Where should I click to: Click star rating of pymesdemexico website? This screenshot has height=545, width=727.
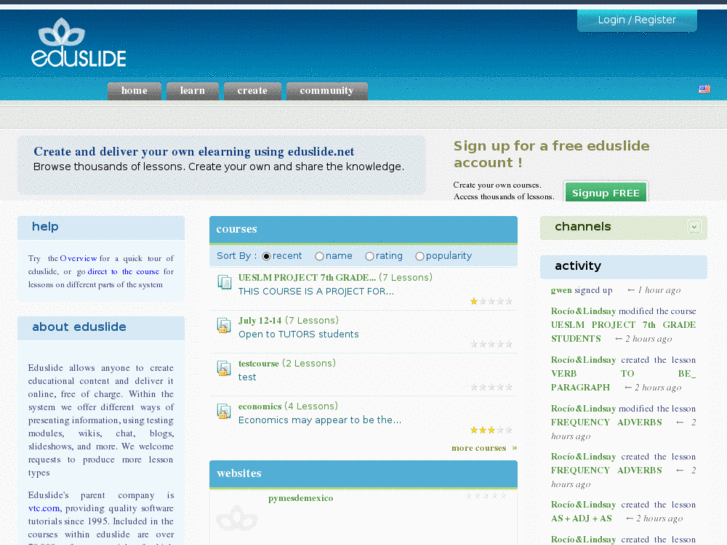pos(486,496)
